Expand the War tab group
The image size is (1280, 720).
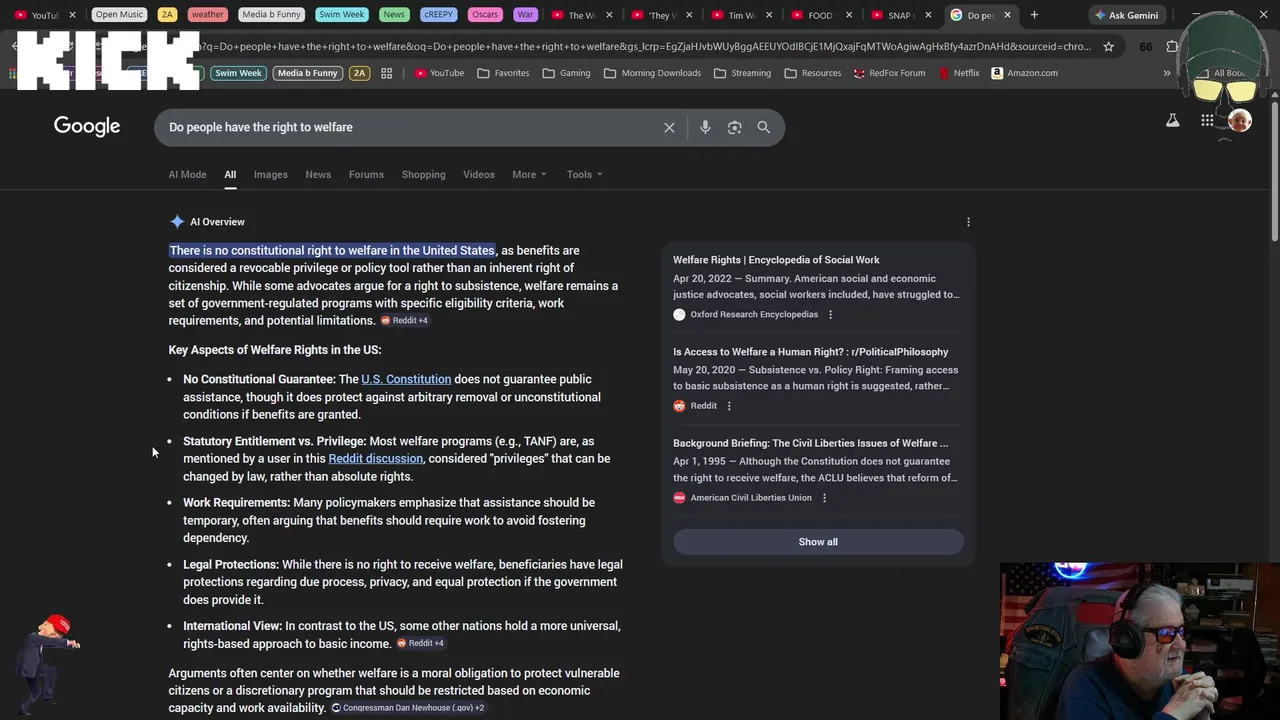point(525,15)
